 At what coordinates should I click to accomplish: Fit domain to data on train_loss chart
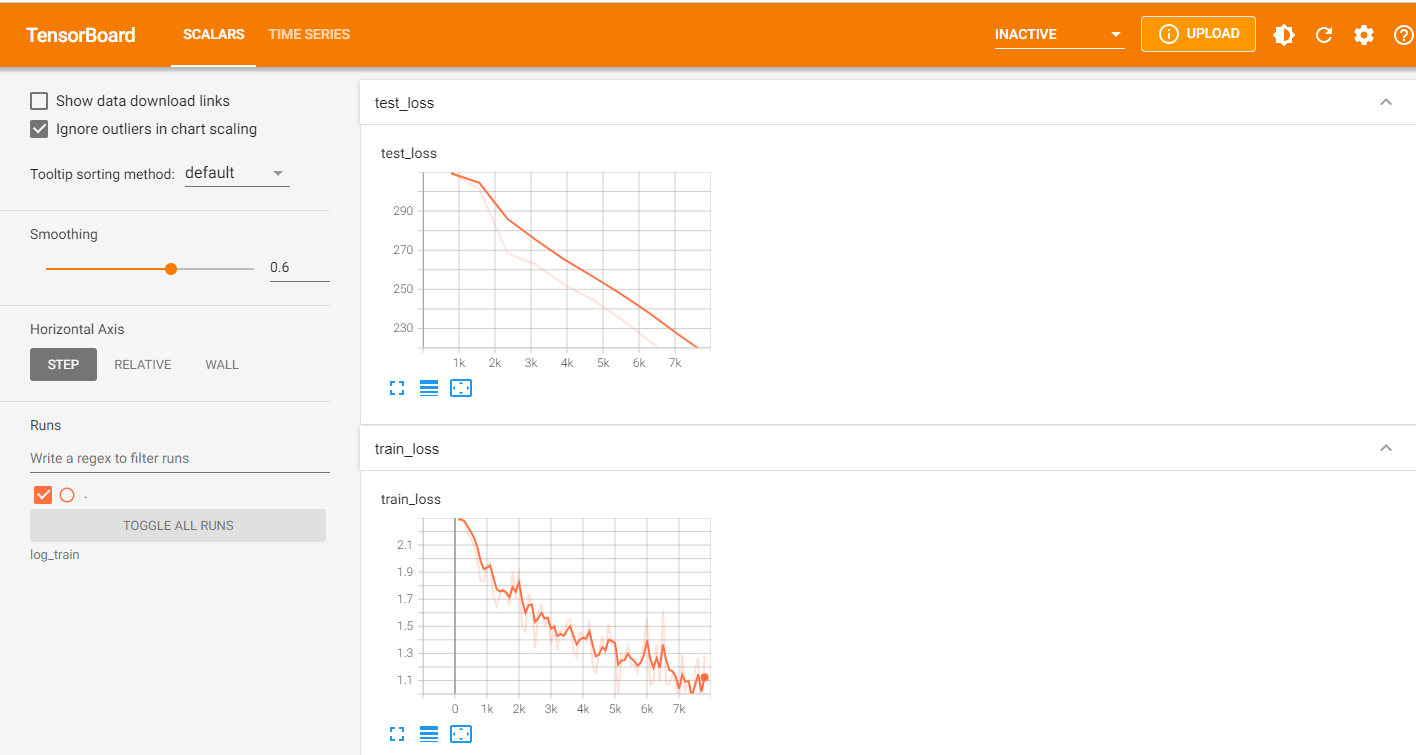click(460, 734)
